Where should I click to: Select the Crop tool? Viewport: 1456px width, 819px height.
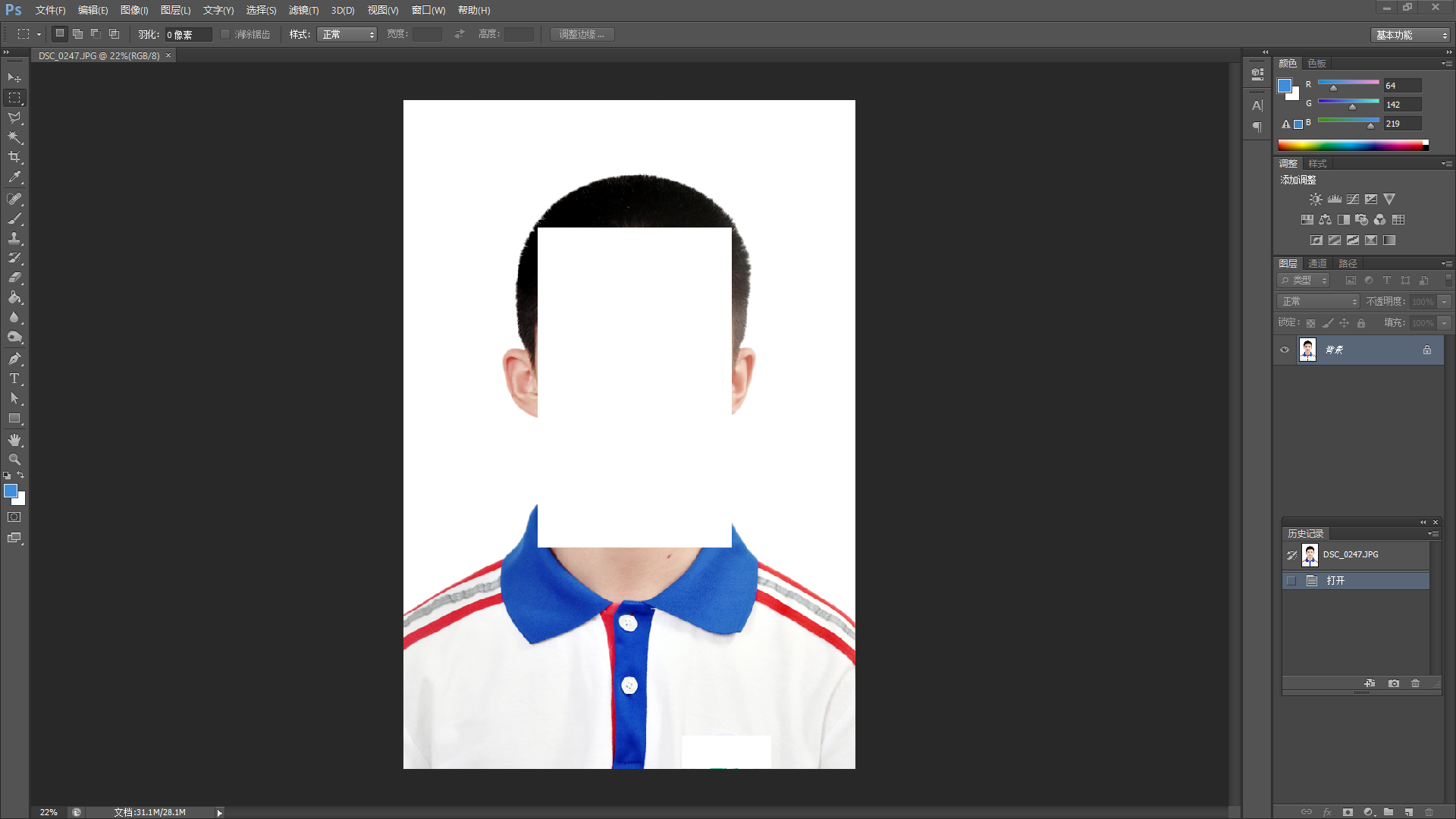tap(14, 157)
